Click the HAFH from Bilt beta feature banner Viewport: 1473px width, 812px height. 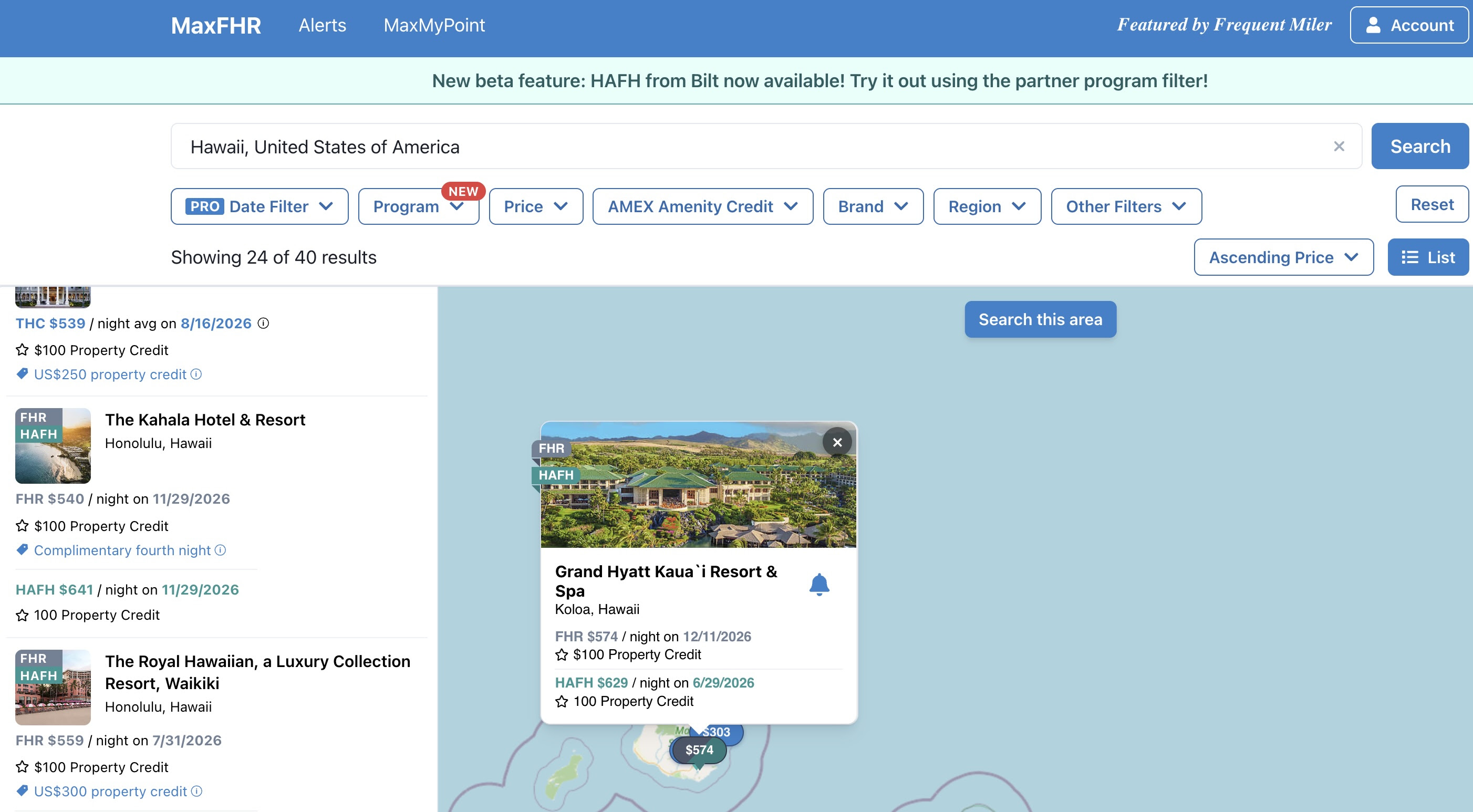(820, 81)
